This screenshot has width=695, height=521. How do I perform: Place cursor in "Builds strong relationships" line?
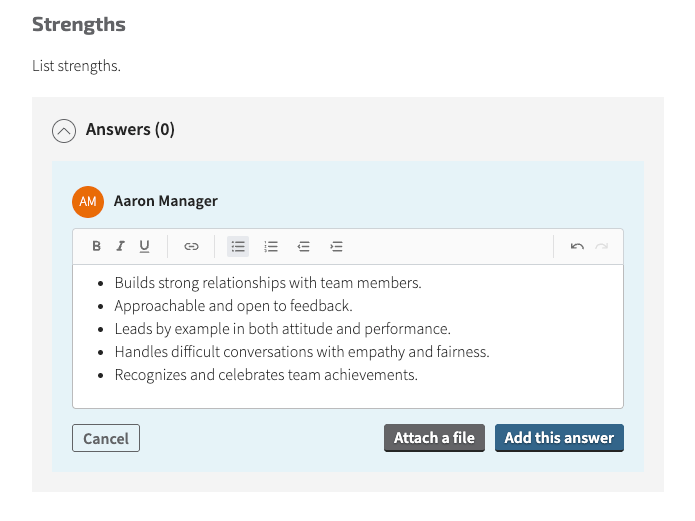point(267,283)
